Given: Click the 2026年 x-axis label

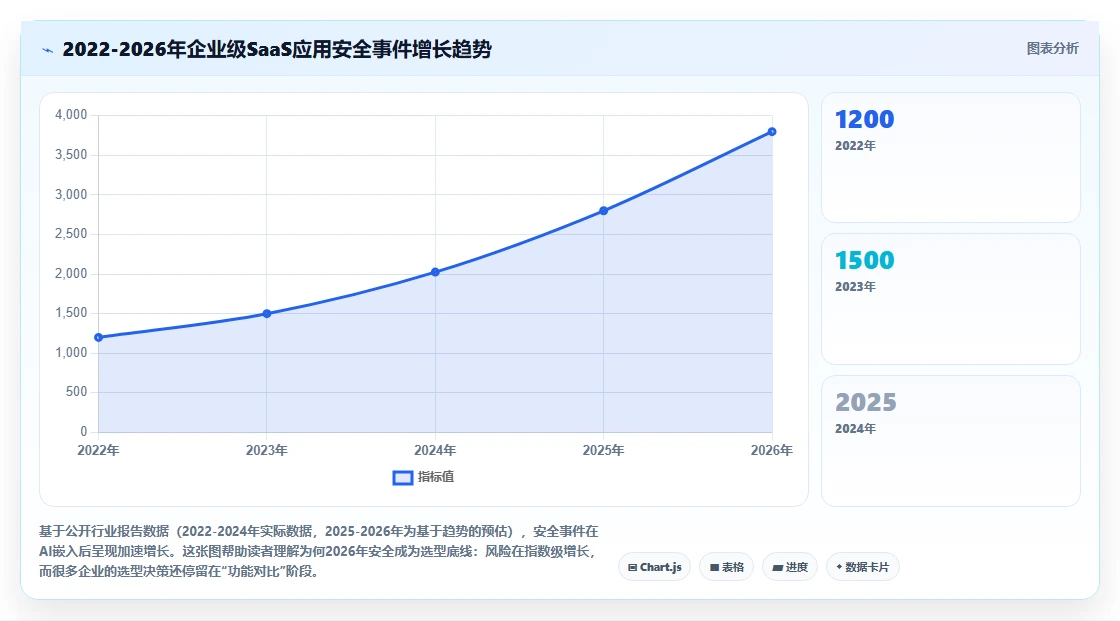Looking at the screenshot, I should point(771,450).
